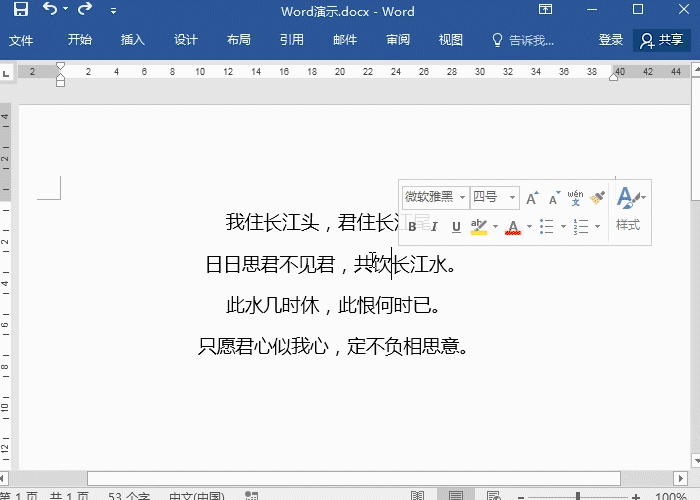Switch to print layout view

point(455,496)
